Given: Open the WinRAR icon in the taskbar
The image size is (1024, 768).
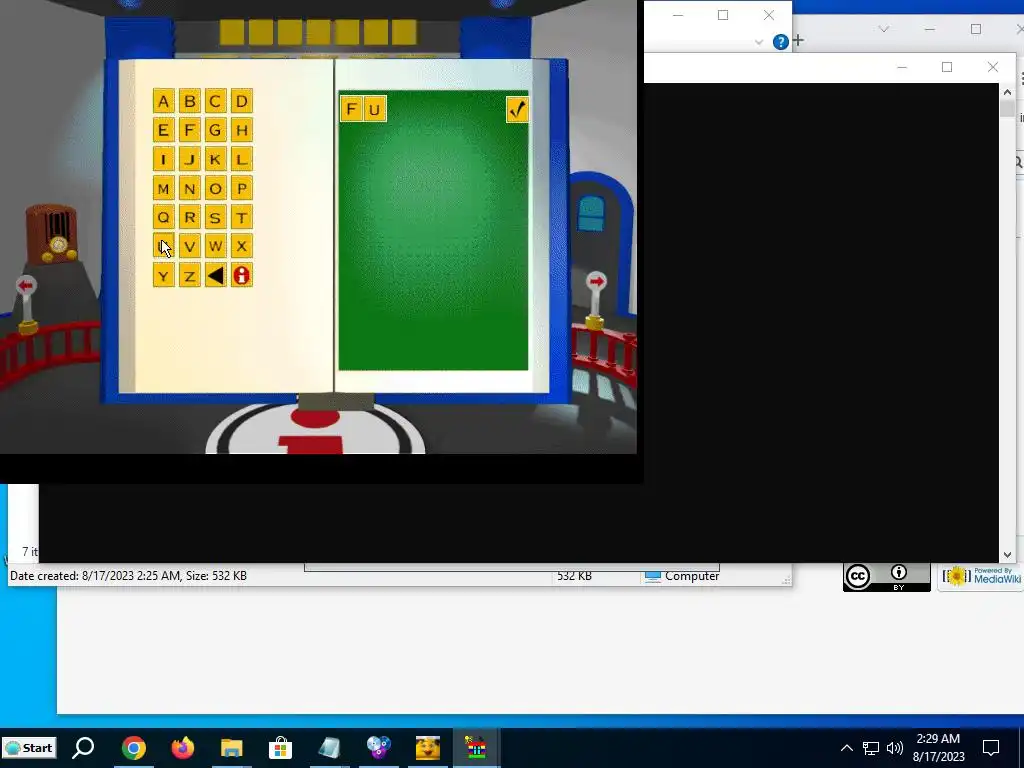Looking at the screenshot, I should (476, 748).
